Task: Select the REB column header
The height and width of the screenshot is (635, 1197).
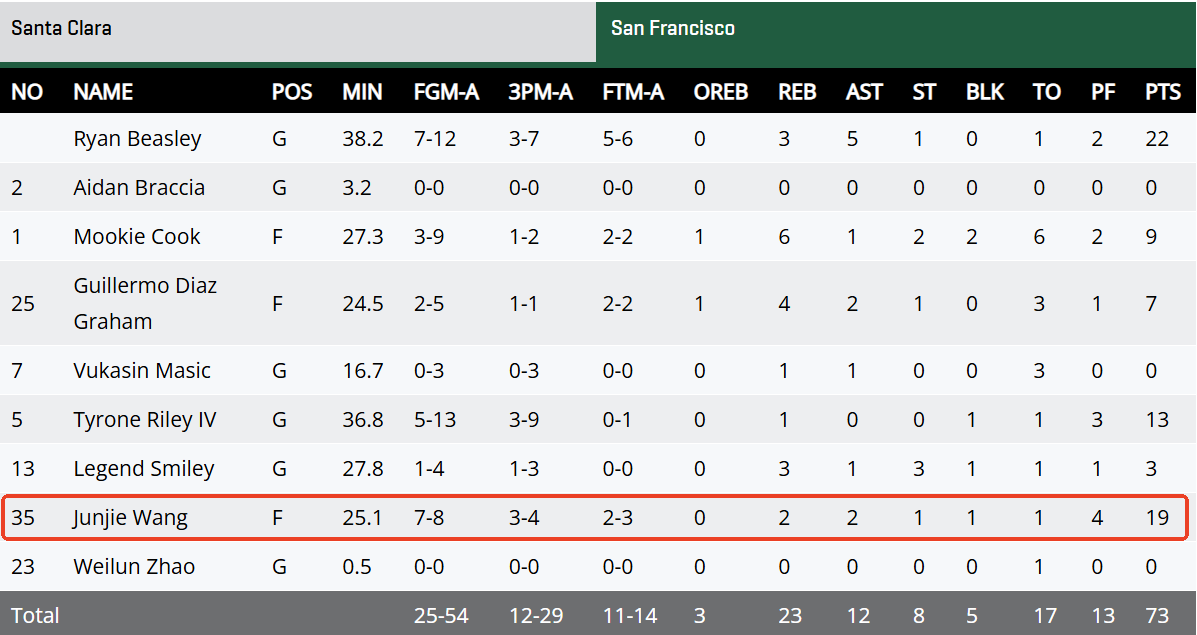Action: [x=797, y=92]
